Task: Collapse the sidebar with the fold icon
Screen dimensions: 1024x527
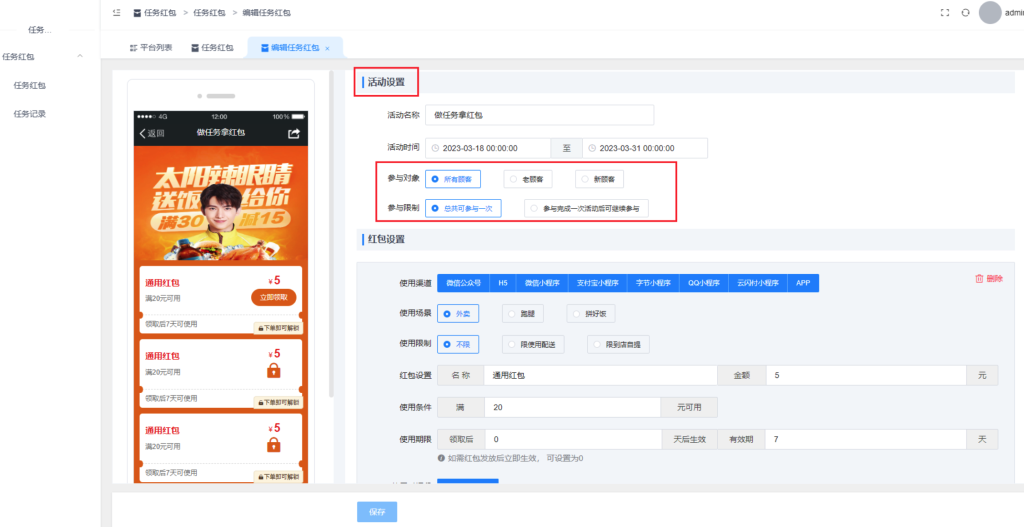Action: (117, 13)
